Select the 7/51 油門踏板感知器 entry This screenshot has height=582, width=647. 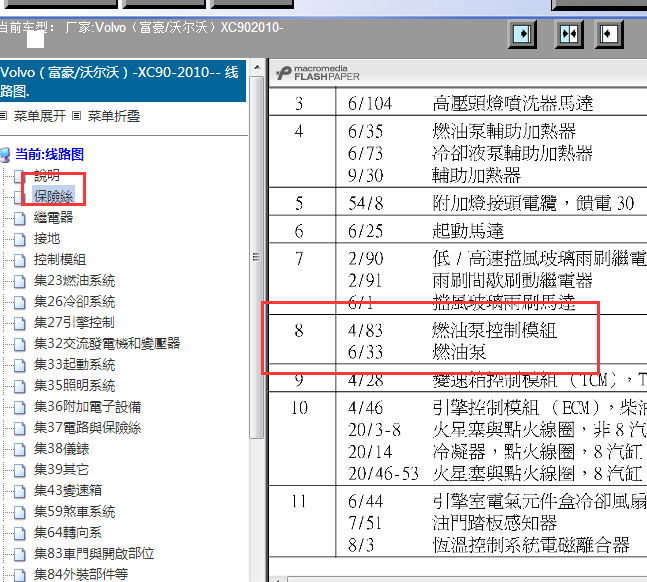(452, 523)
